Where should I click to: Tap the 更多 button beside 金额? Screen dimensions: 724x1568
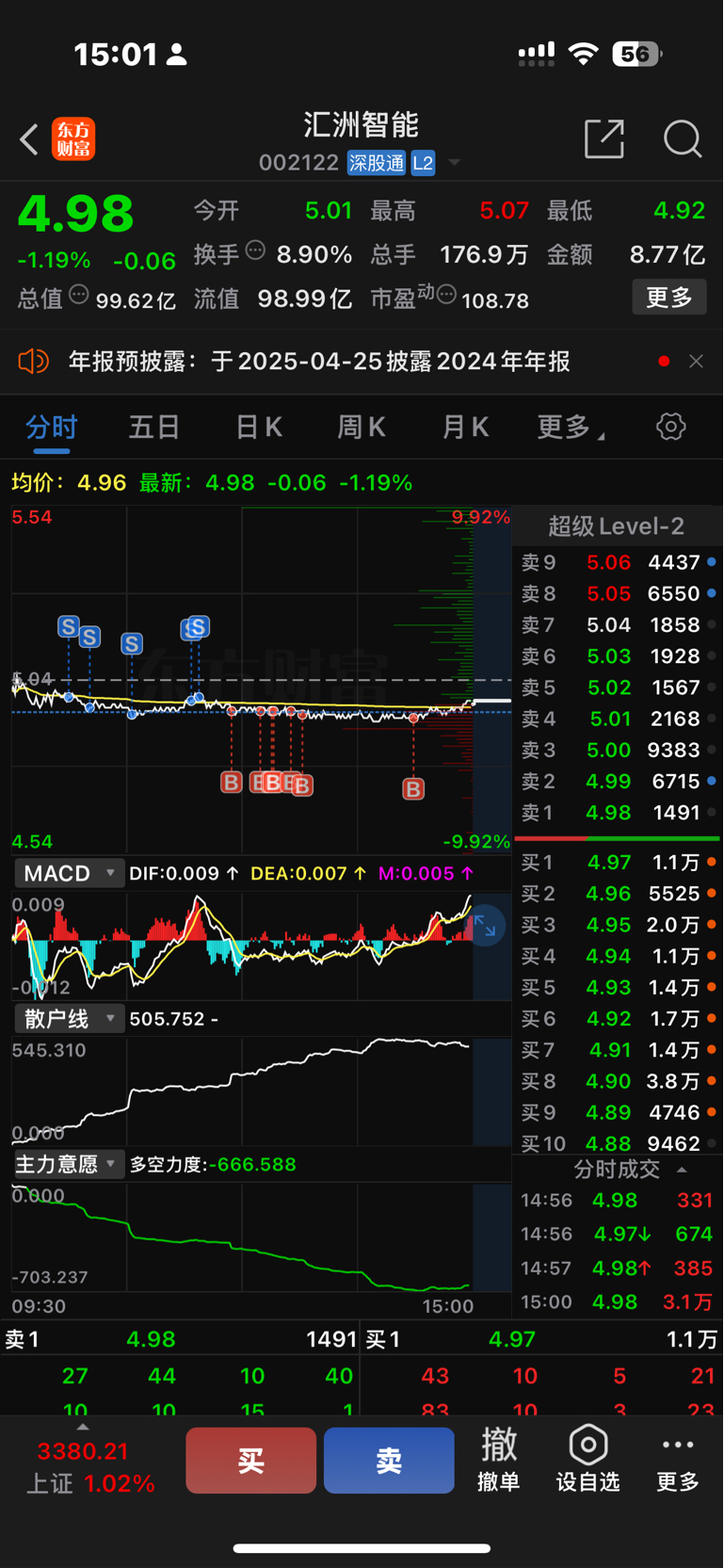tap(669, 298)
